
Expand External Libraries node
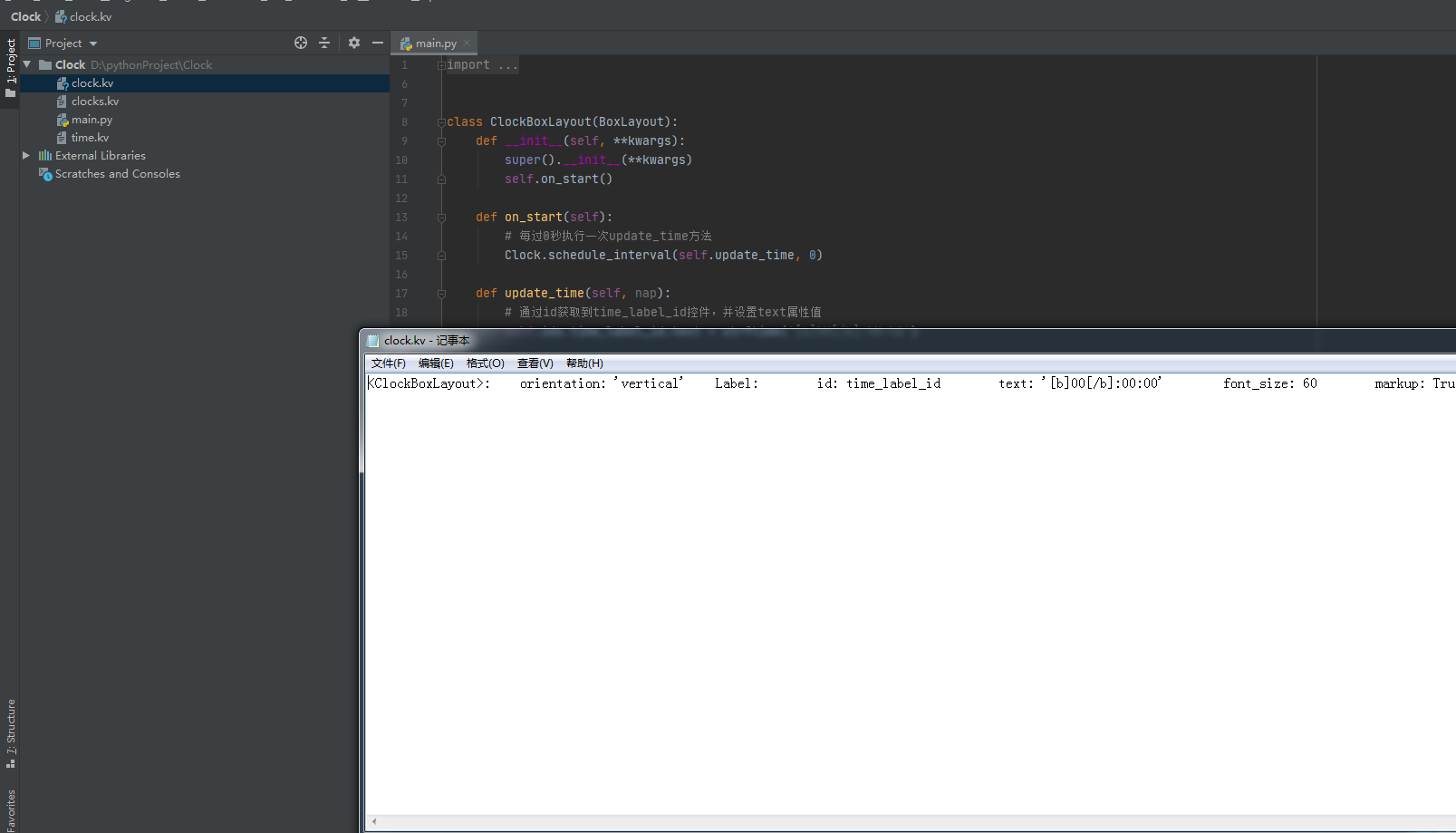pos(26,156)
